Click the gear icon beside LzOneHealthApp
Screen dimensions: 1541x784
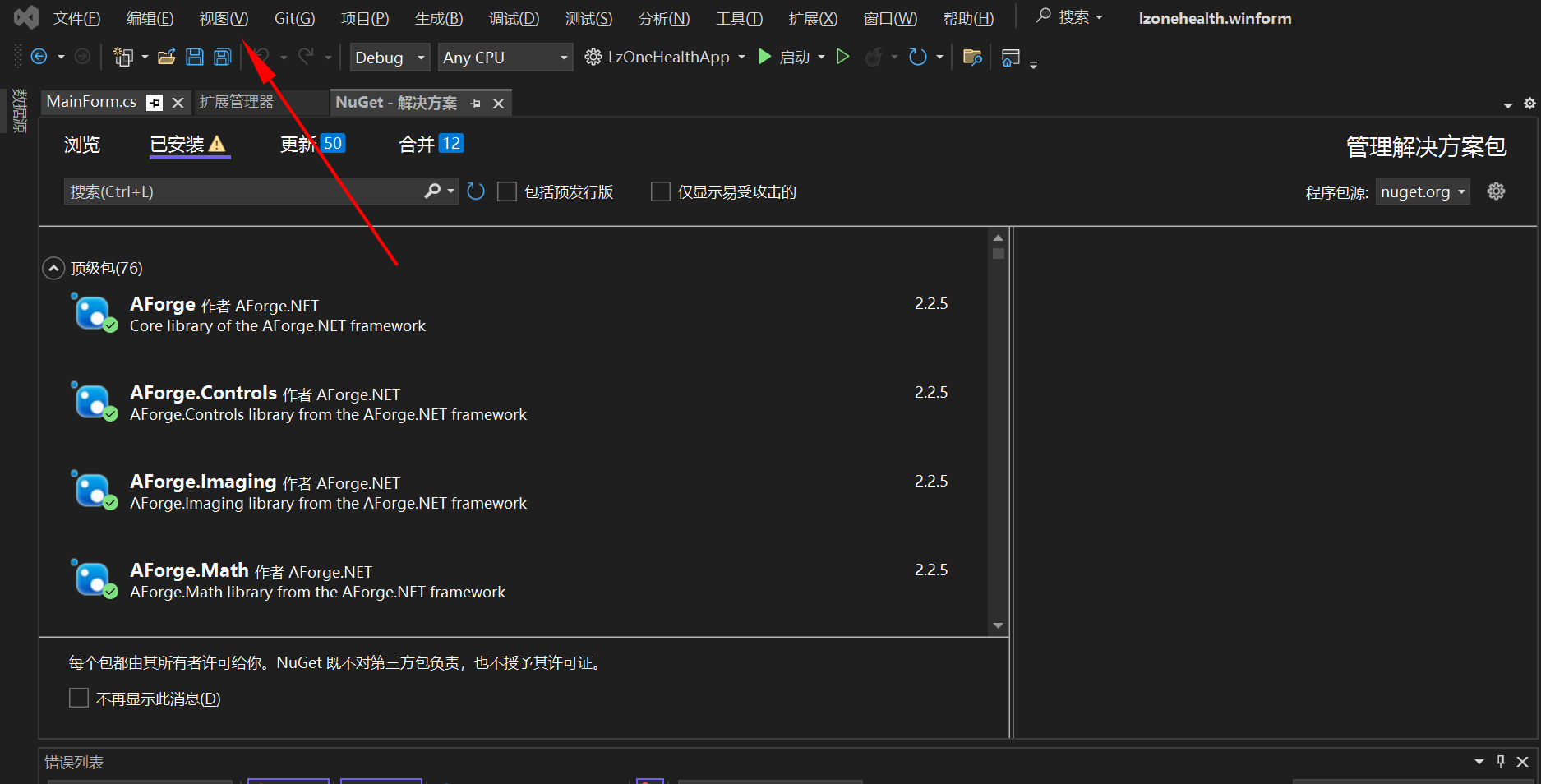click(x=593, y=57)
